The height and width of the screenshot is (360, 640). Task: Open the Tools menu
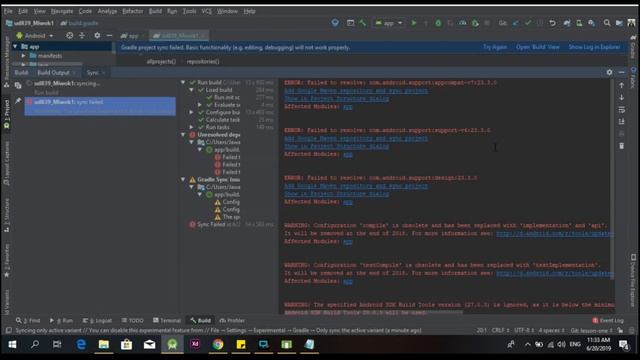(189, 11)
